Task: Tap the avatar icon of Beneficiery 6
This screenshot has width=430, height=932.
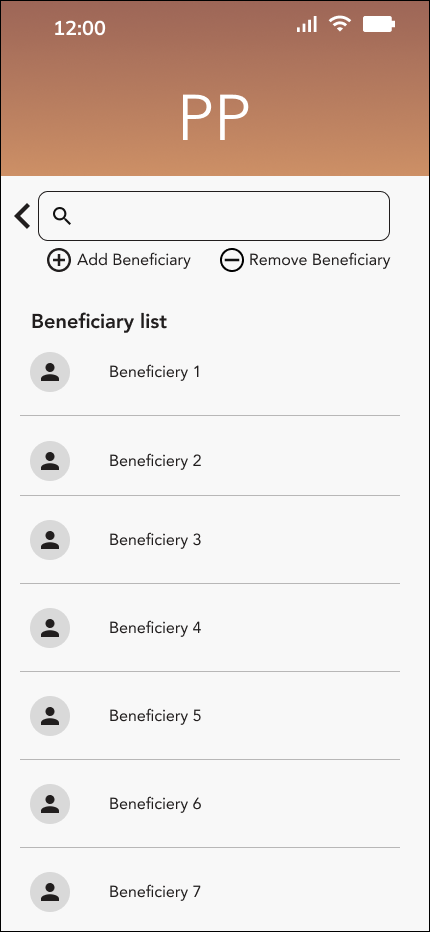Action: [50, 804]
